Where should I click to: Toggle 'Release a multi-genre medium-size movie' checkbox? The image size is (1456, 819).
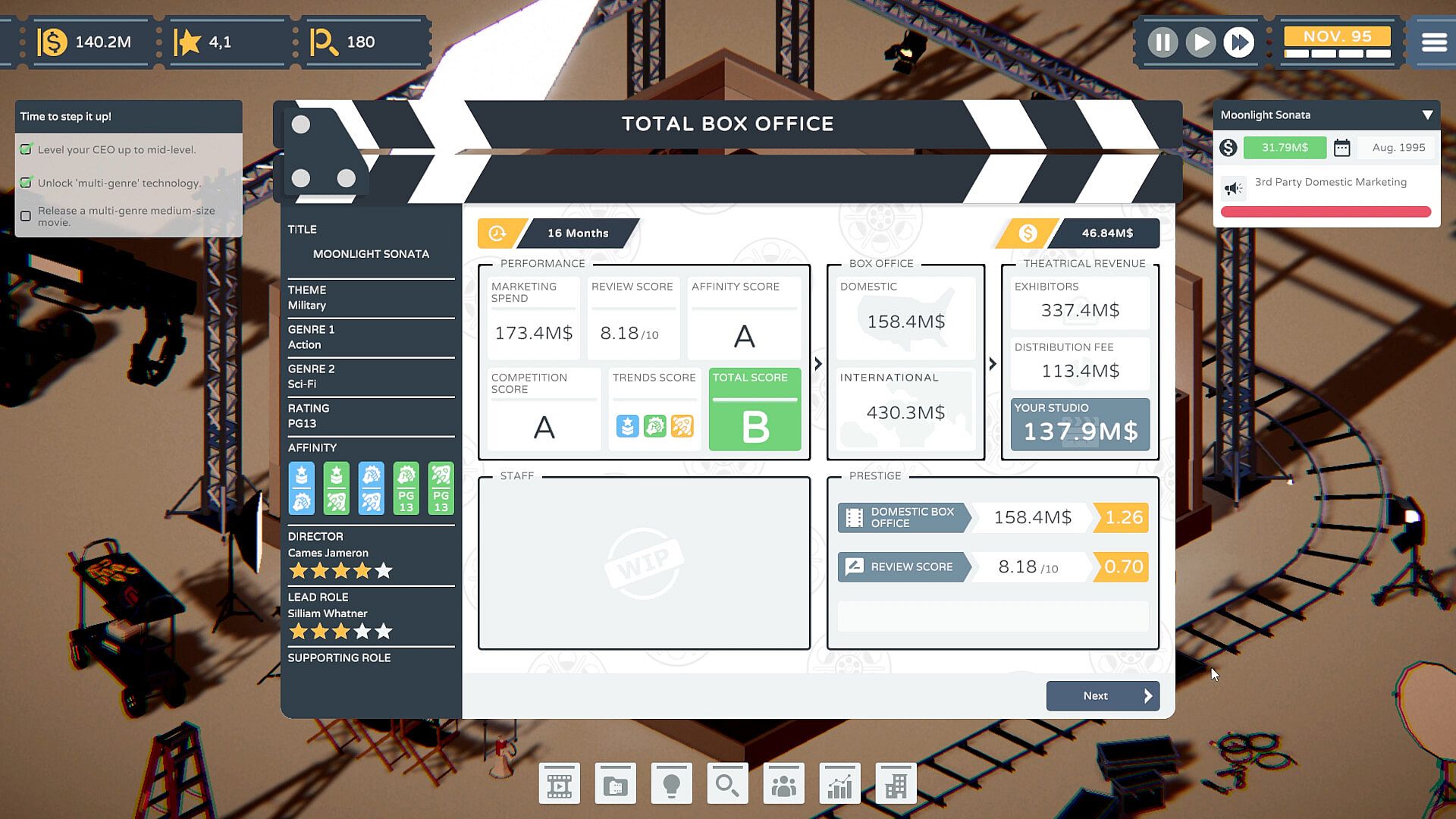pyautogui.click(x=26, y=216)
